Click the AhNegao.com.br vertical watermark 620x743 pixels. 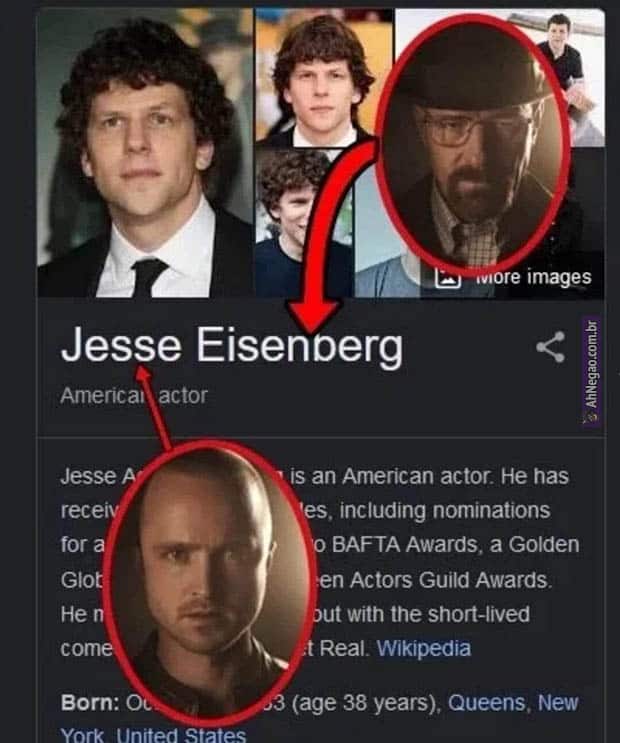click(x=592, y=371)
